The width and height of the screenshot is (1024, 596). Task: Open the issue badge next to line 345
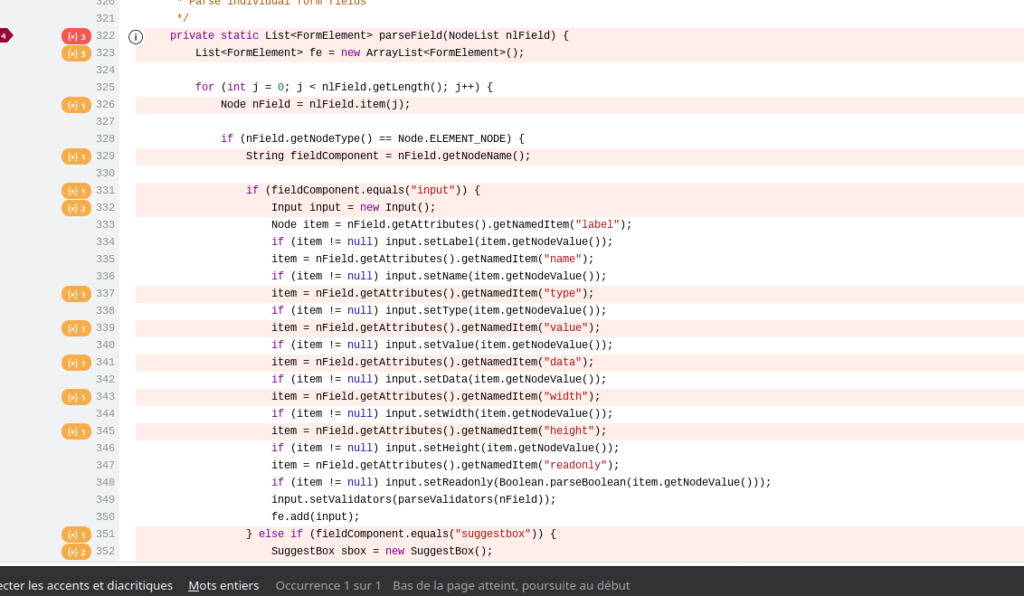coord(75,430)
